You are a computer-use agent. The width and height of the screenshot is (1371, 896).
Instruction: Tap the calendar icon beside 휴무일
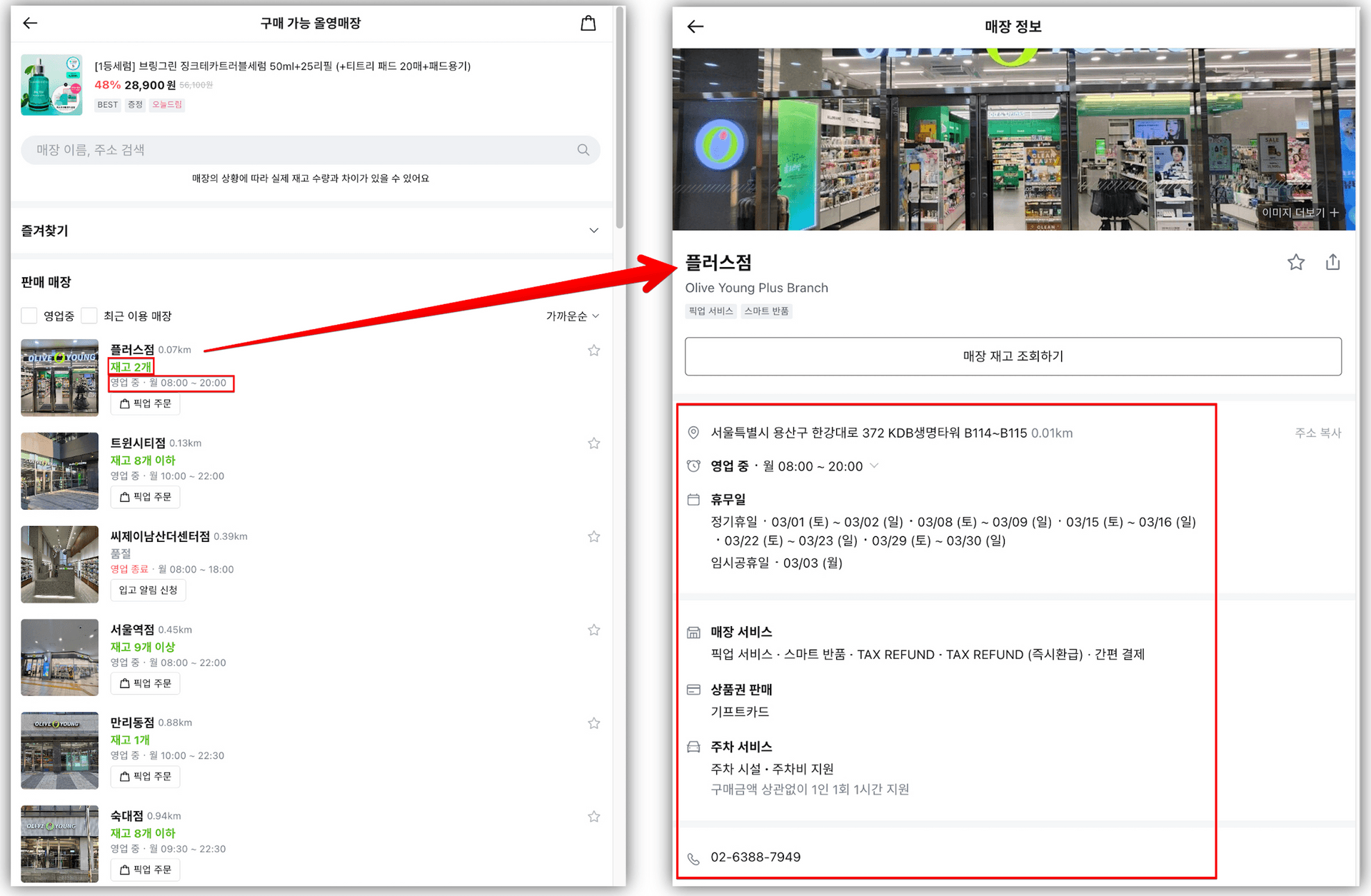[x=693, y=500]
